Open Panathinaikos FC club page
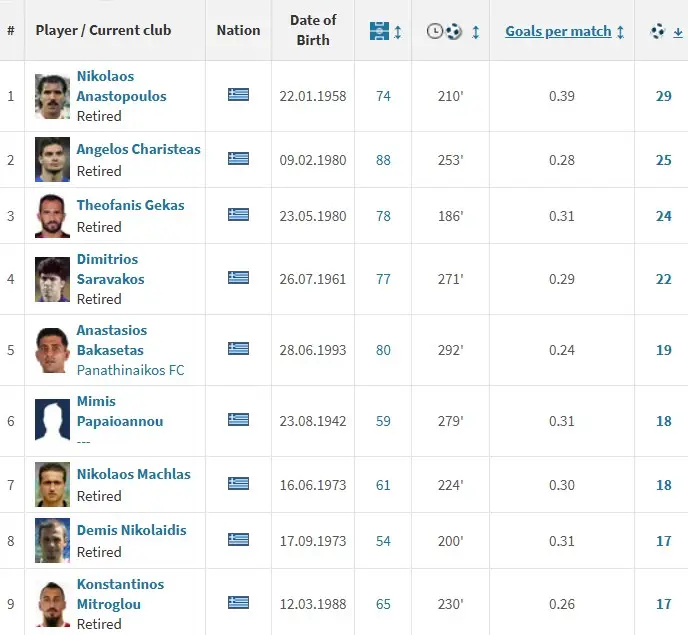The width and height of the screenshot is (688, 635). pyautogui.click(x=130, y=370)
